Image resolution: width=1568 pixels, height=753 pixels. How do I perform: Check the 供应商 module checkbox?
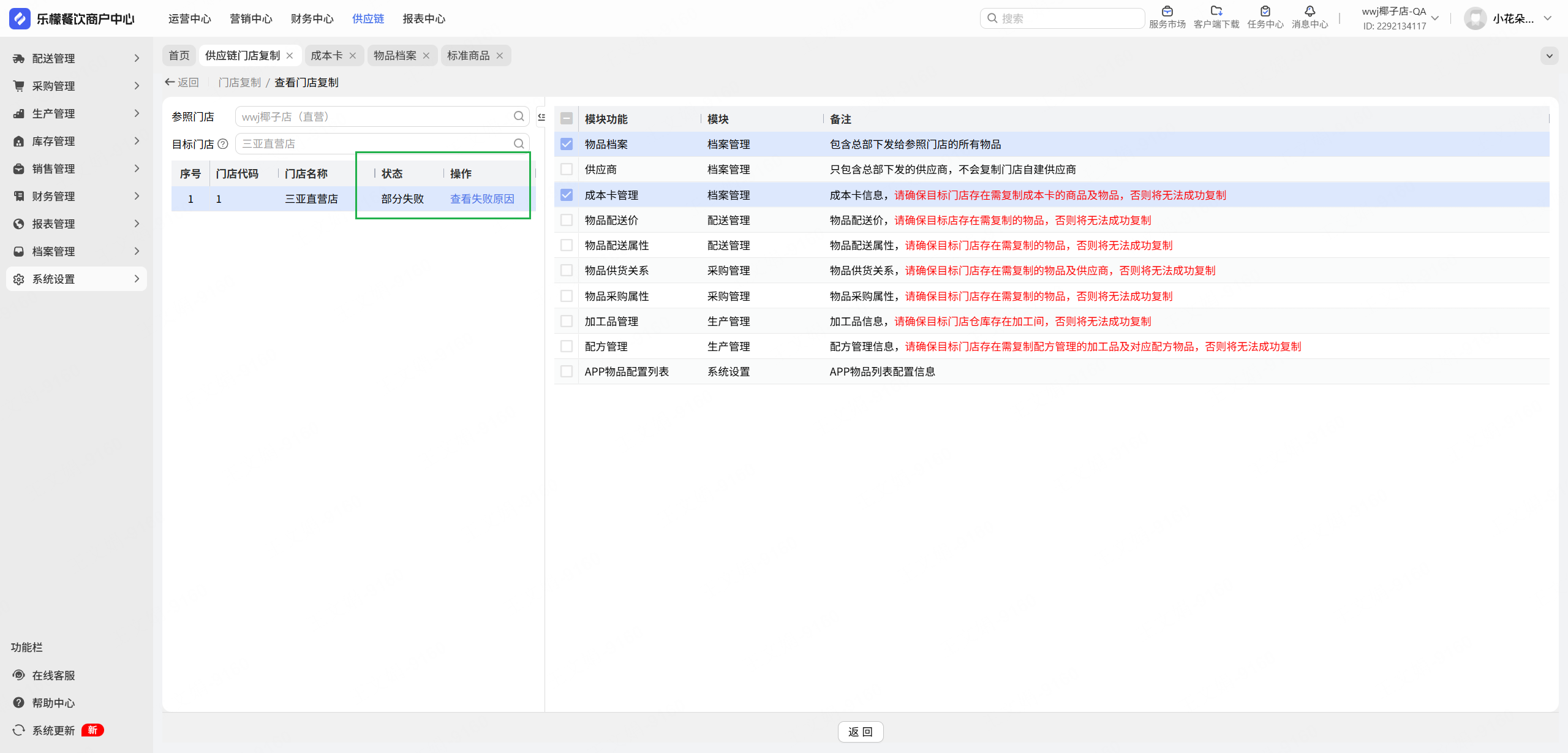coord(567,169)
